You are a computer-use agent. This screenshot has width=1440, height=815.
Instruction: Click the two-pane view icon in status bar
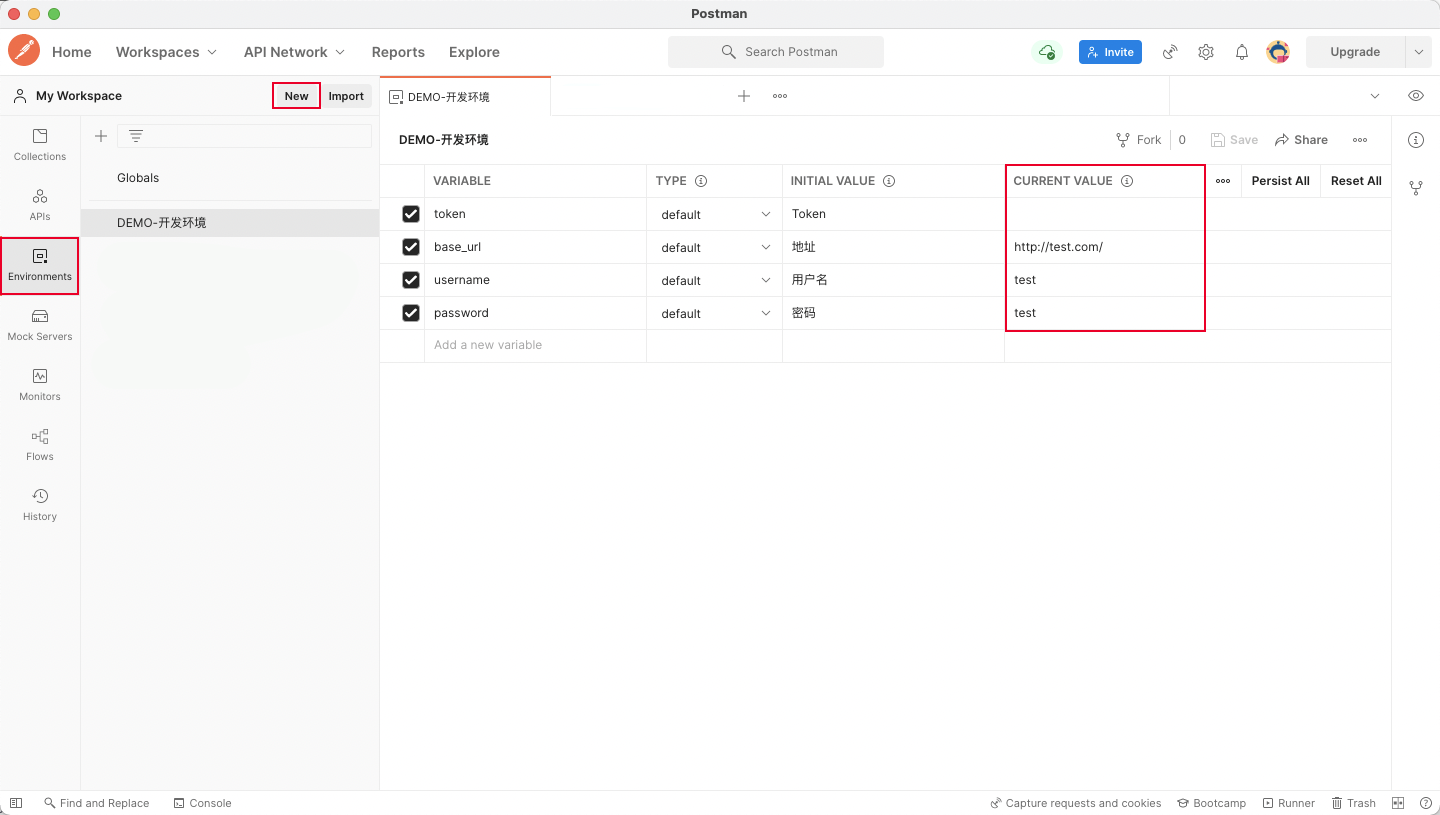(1398, 803)
